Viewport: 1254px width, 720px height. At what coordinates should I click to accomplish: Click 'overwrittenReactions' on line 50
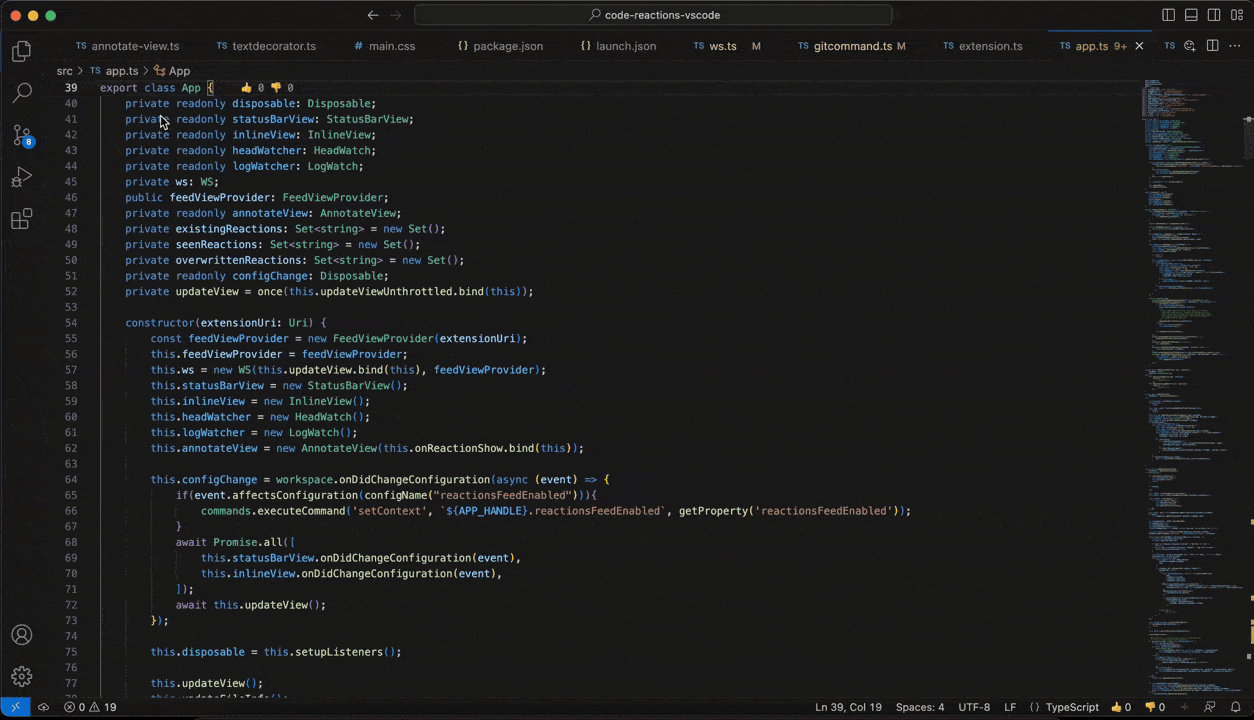238,260
